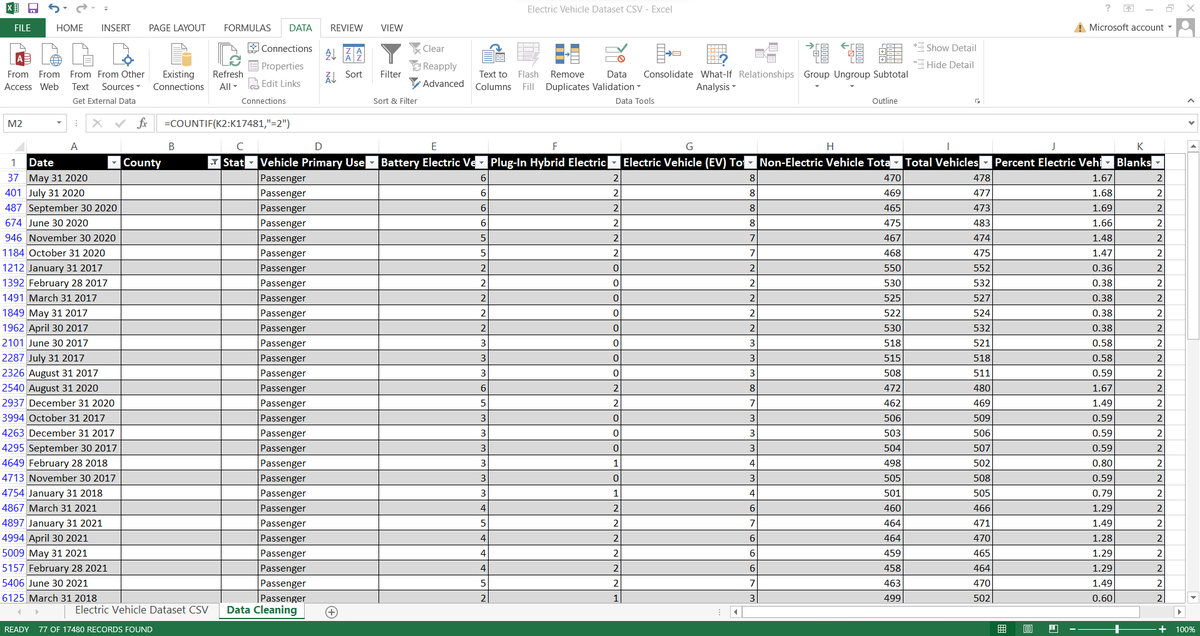This screenshot has width=1200, height=636.
Task: Open the Blanks column filter dropdown
Action: coord(1158,162)
